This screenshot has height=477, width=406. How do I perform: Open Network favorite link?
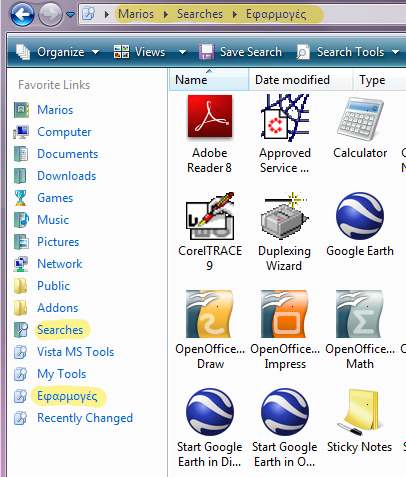pyautogui.click(x=60, y=264)
